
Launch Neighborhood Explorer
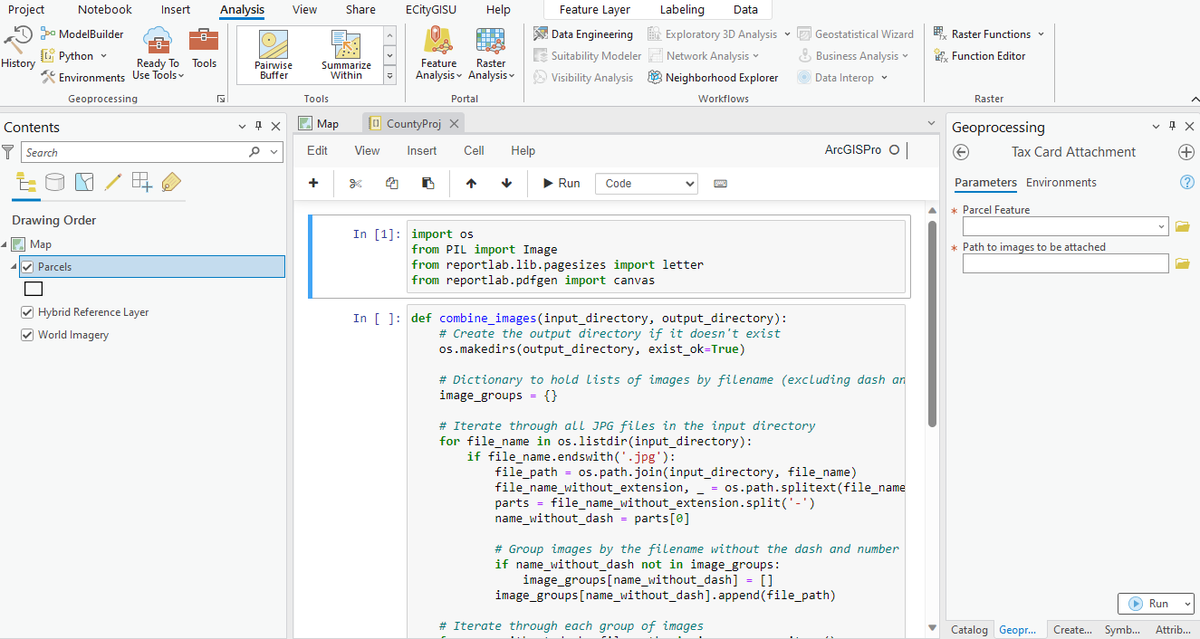point(713,77)
